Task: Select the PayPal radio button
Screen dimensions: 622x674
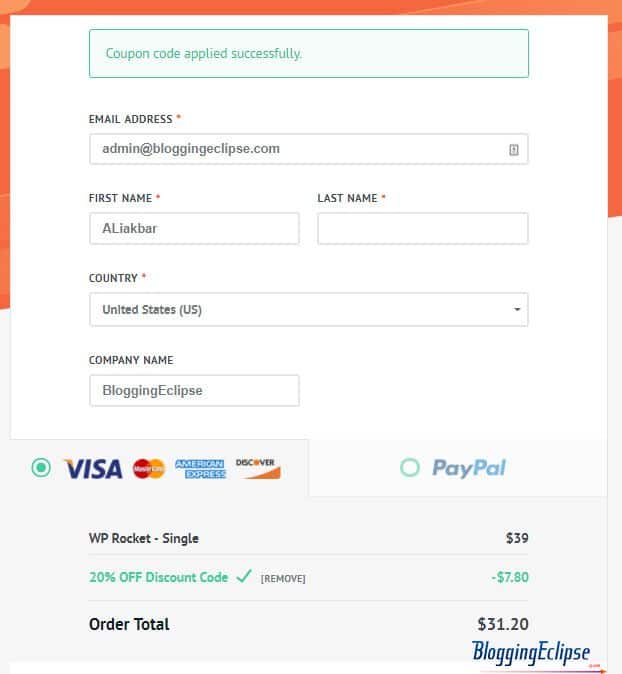Action: [410, 468]
